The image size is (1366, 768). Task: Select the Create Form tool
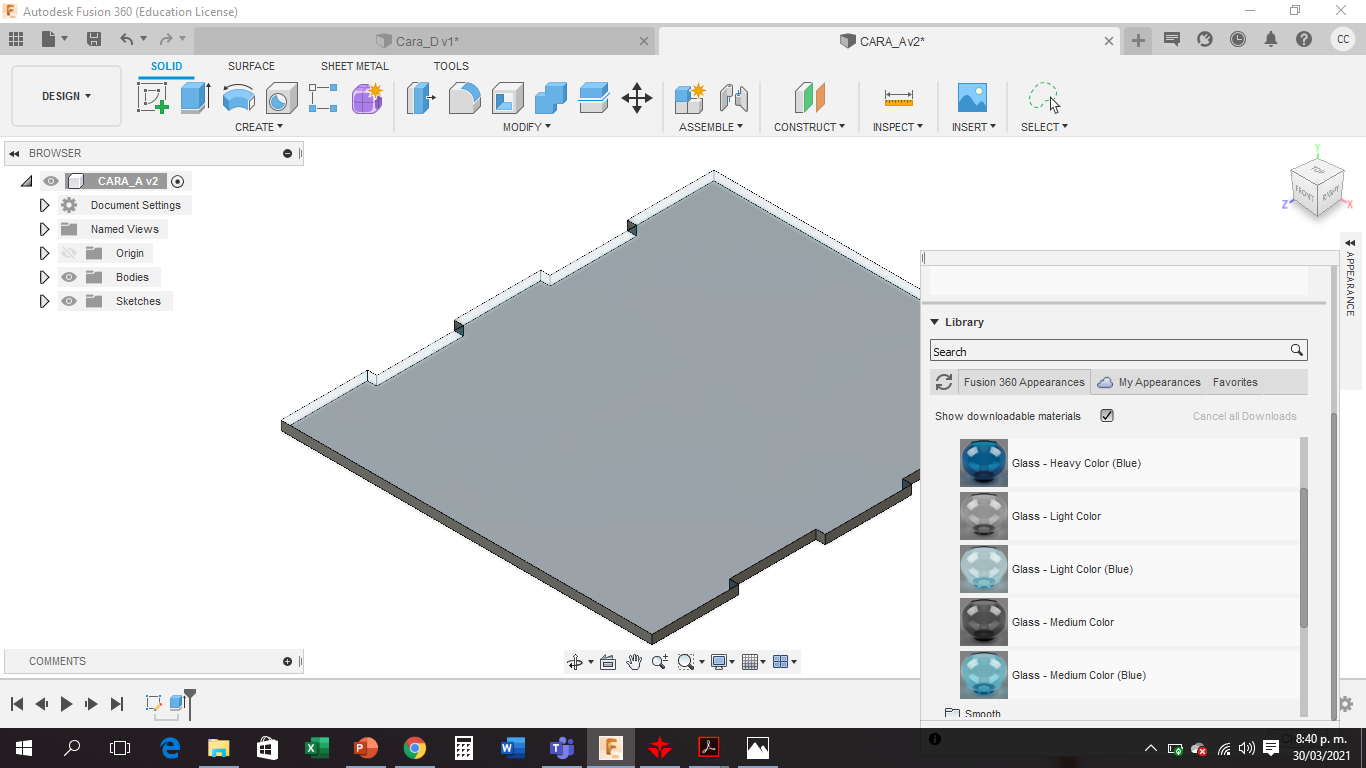367,98
